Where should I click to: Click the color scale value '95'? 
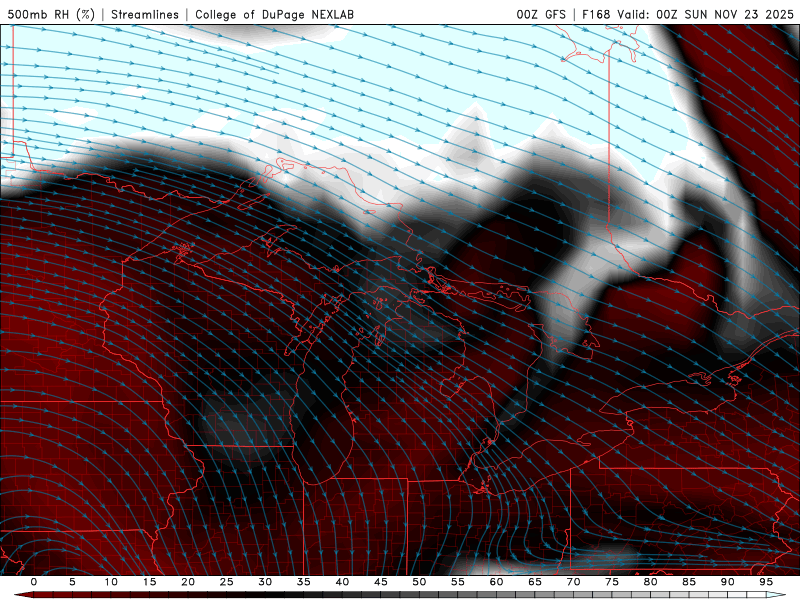[x=766, y=582]
